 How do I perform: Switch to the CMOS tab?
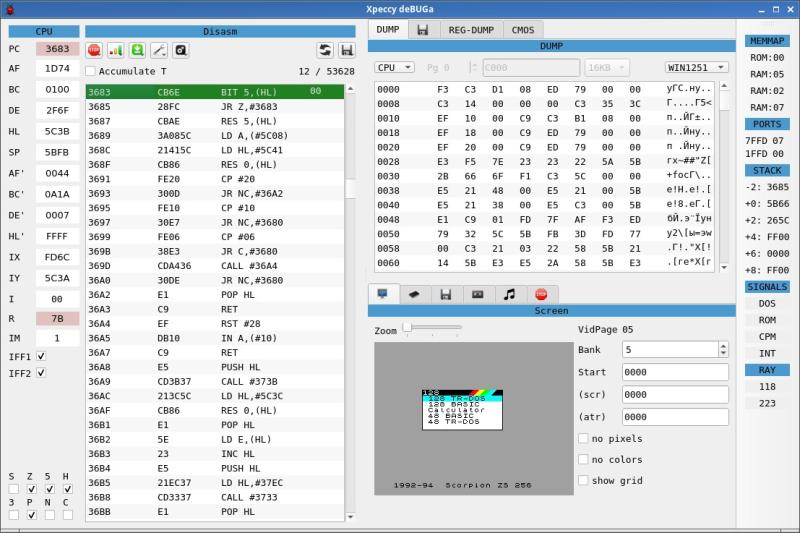click(522, 30)
